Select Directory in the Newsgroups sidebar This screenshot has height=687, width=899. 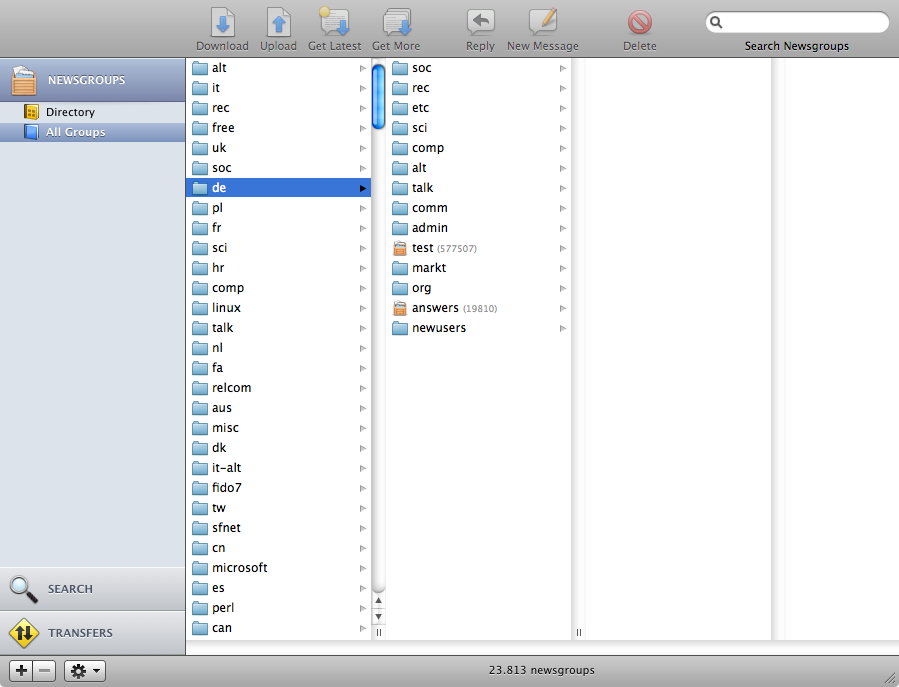(x=70, y=112)
